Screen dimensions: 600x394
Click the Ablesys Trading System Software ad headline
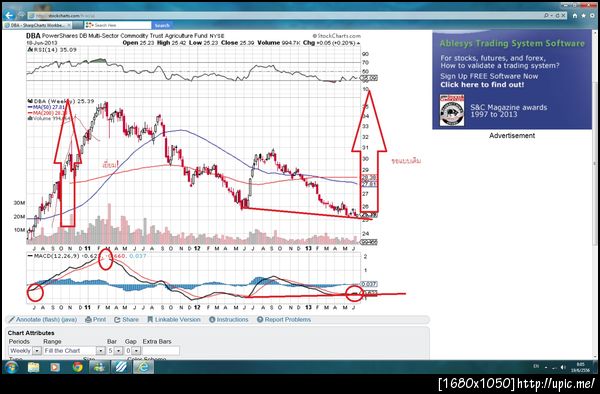tap(512, 43)
